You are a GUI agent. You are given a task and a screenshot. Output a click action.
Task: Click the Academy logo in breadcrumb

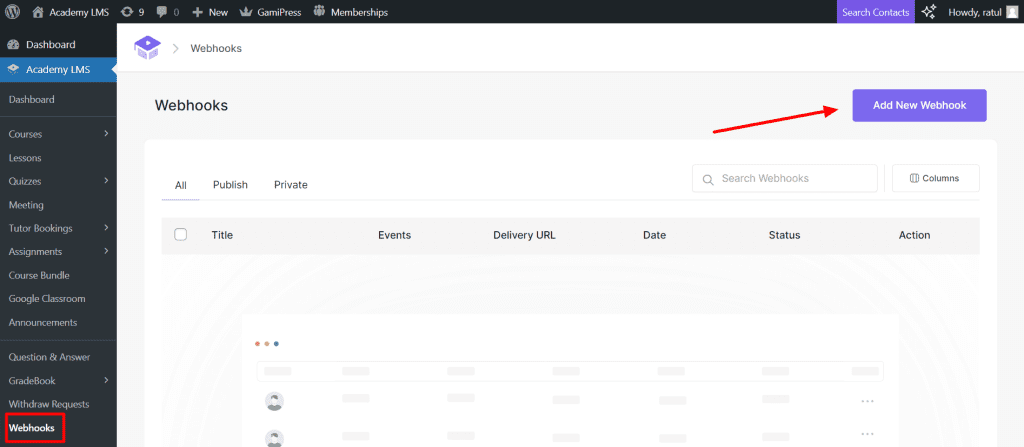tap(147, 48)
